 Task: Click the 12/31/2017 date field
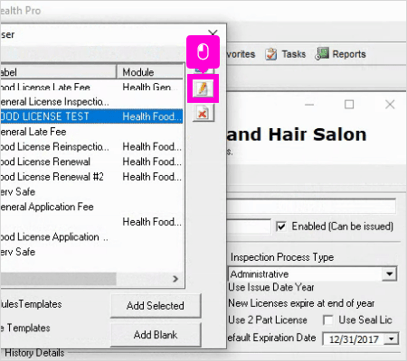pyautogui.click(x=354, y=339)
